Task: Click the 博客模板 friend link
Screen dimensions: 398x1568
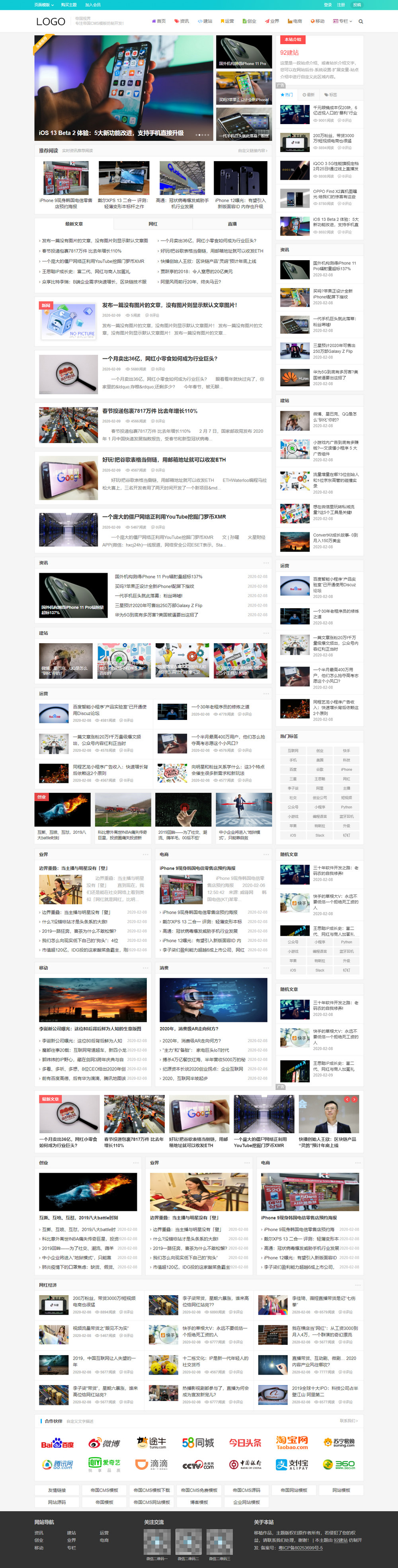Action: [x=199, y=1502]
